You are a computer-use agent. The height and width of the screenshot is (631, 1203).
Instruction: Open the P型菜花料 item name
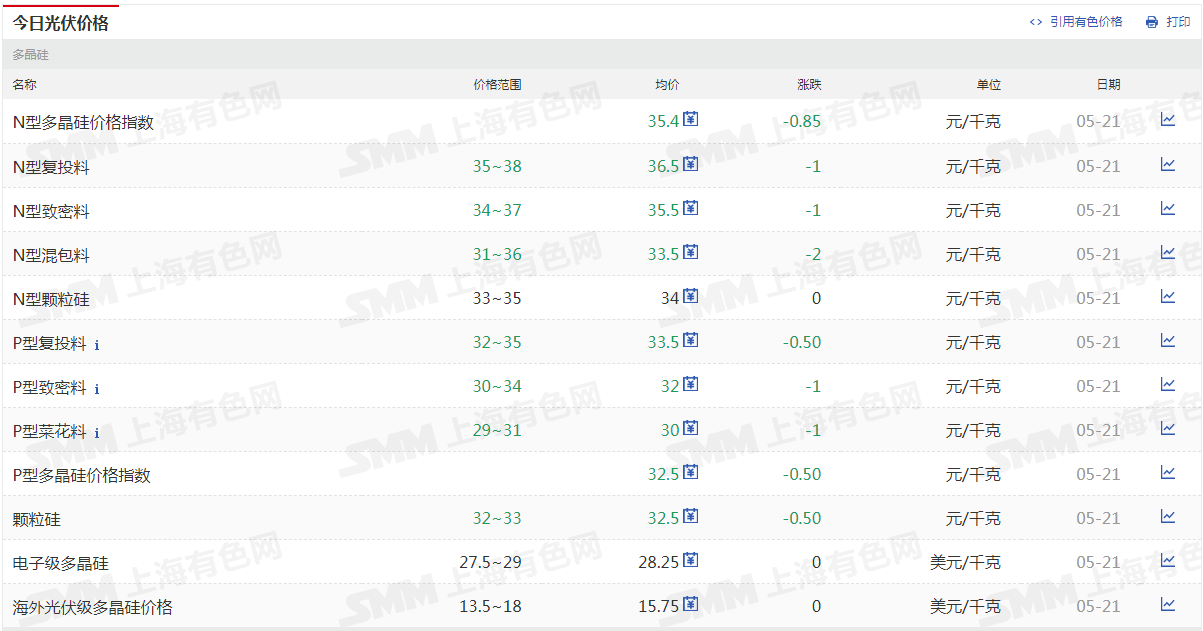[x=50, y=430]
